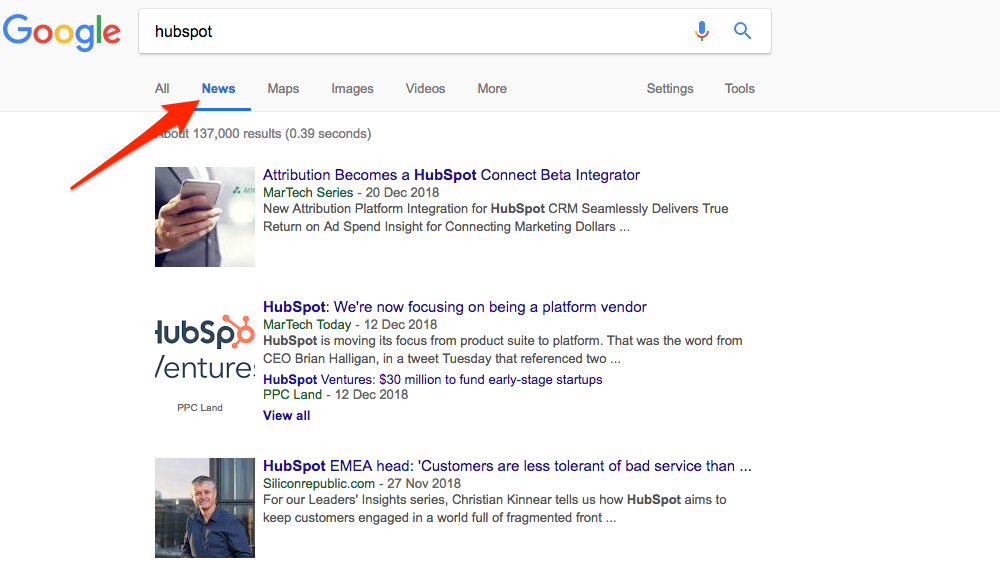The width and height of the screenshot is (1000, 575).
Task: Click the Google logo
Action: pyautogui.click(x=62, y=32)
